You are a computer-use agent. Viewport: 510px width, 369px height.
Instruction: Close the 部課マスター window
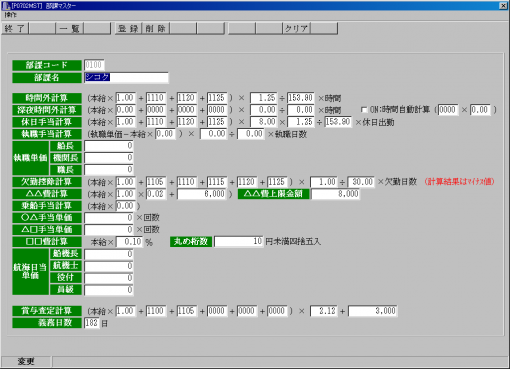click(503, 6)
